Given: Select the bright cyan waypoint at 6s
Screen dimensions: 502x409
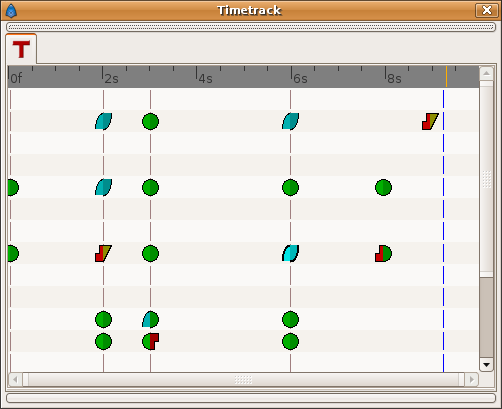Looking at the screenshot, I should [290, 253].
